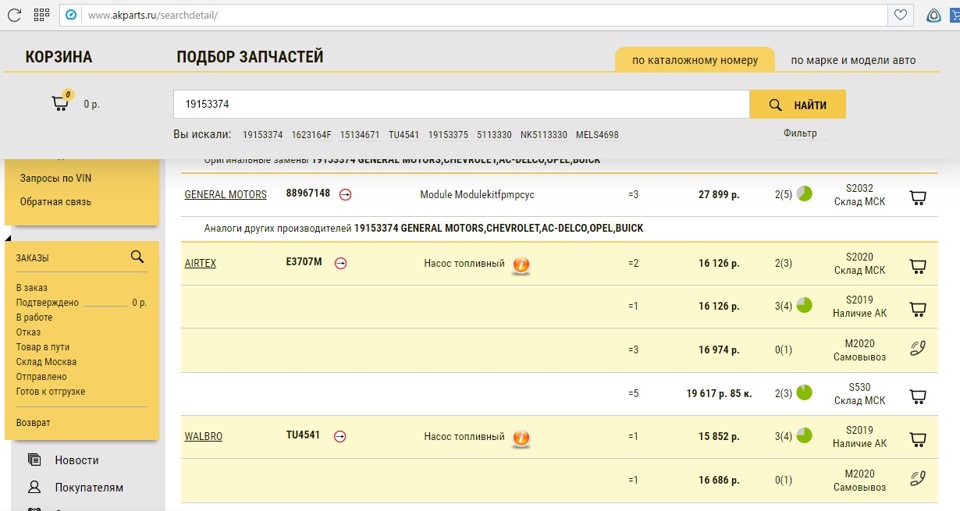960x511 pixels.
Task: Add AIRTEX S2020 16 126 р. to cart
Action: coord(918,266)
